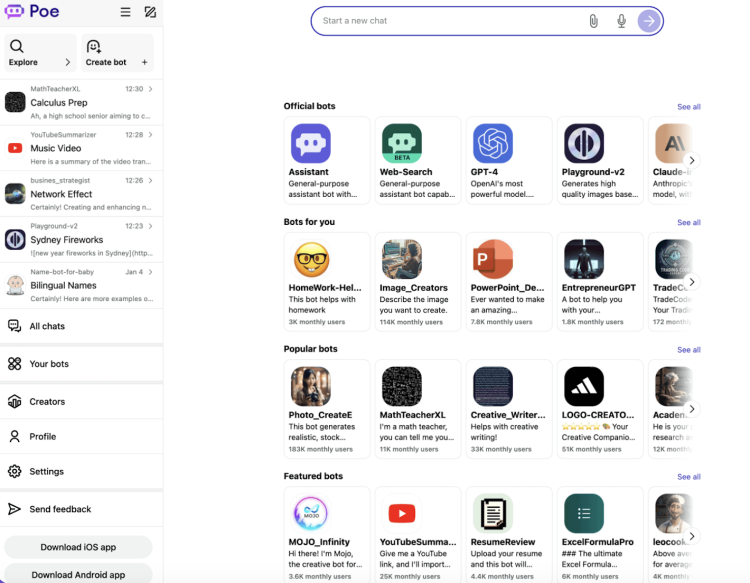
Task: Expand the Calculus Prep chat chevron
Action: [151, 89]
